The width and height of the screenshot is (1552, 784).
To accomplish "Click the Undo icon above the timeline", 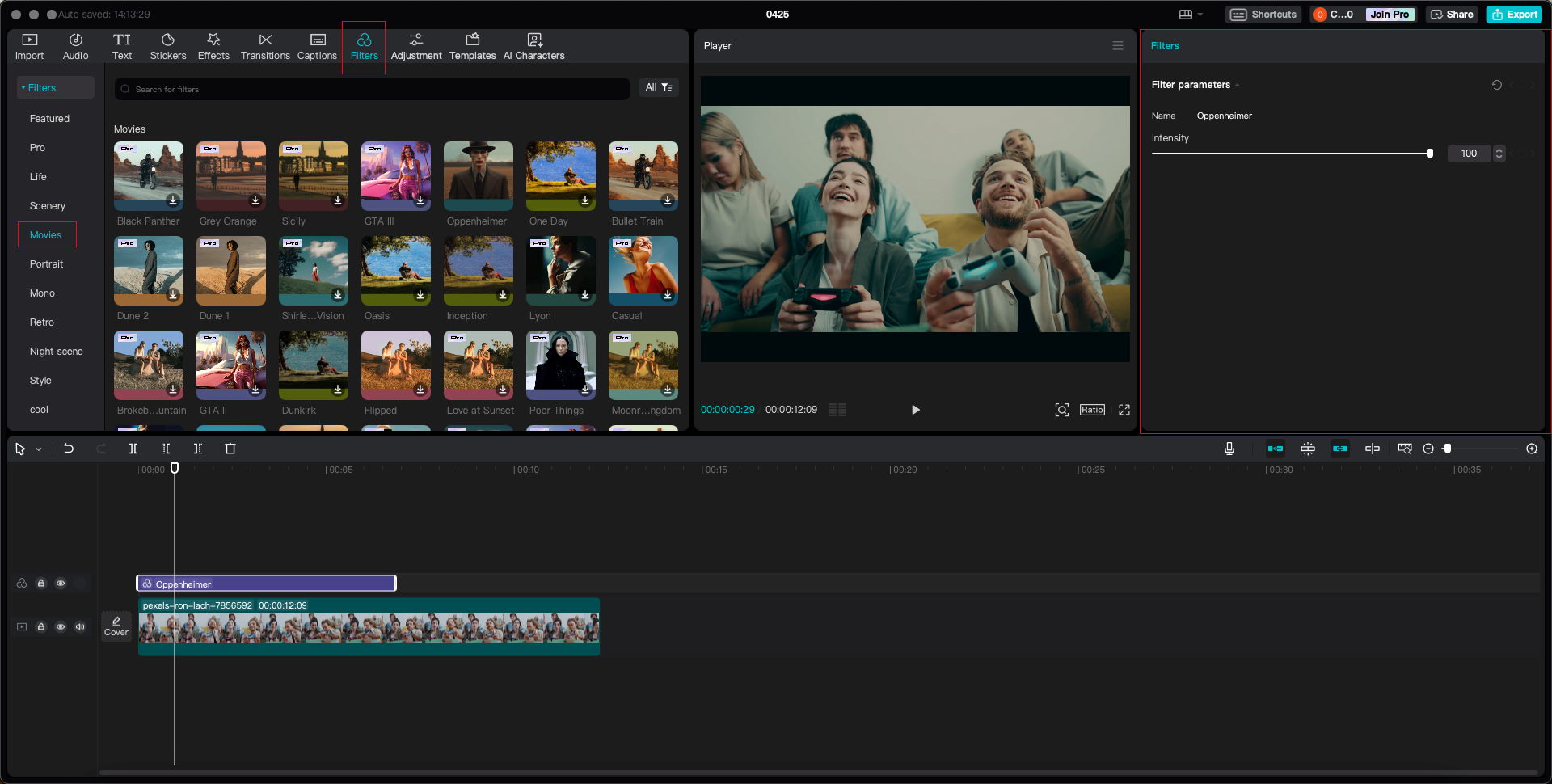I will (x=69, y=449).
